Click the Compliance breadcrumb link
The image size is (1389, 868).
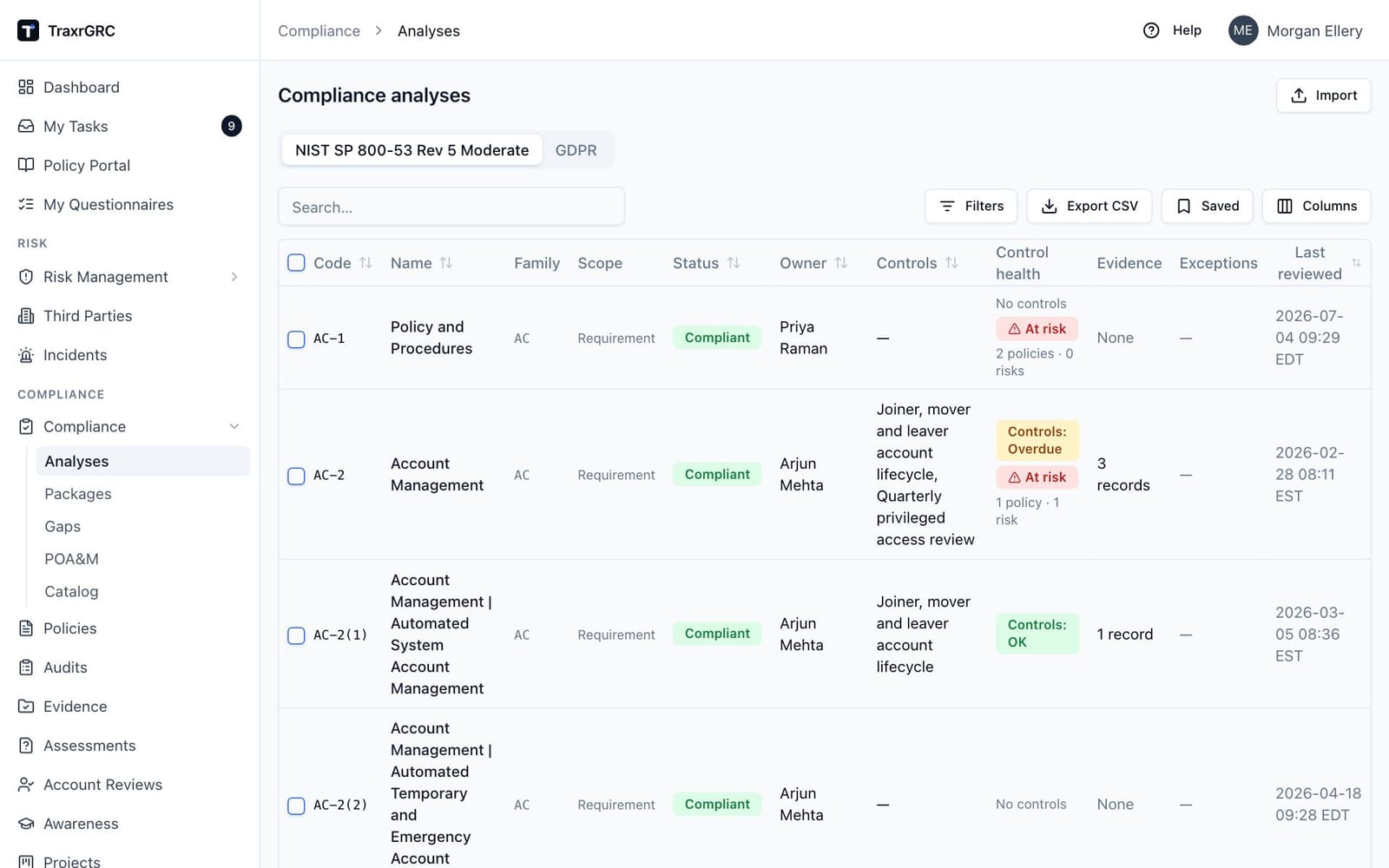tap(319, 30)
